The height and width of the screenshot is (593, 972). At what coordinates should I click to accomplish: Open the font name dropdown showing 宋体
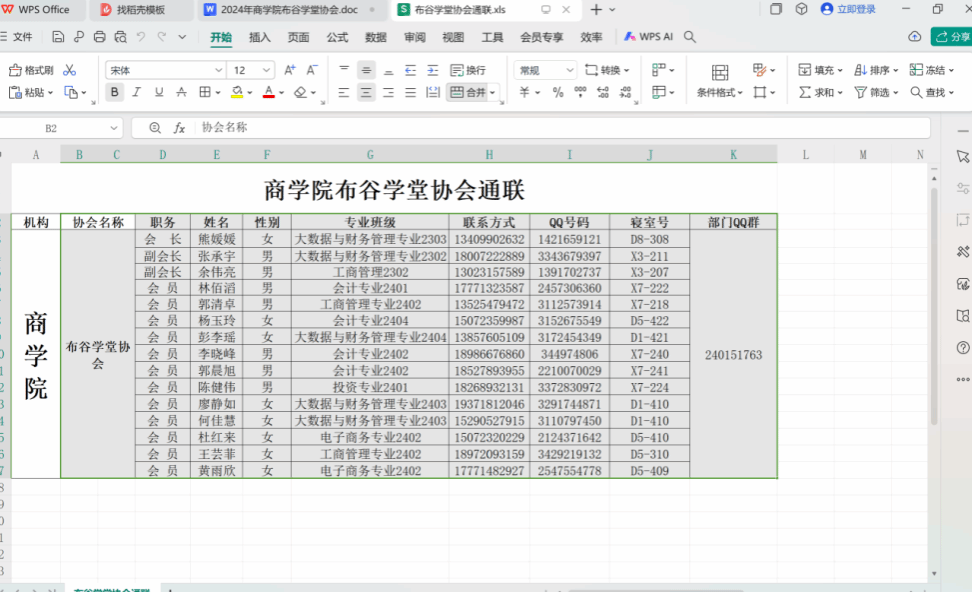click(164, 70)
